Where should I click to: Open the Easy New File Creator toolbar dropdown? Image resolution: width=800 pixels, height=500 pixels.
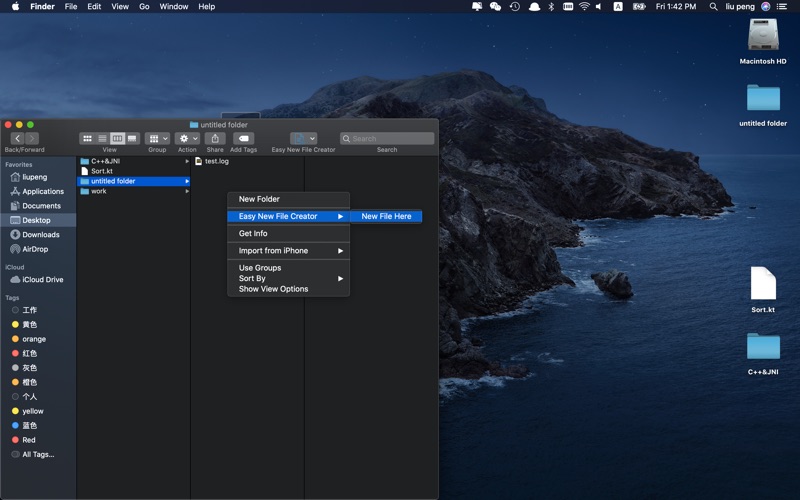tap(303, 138)
